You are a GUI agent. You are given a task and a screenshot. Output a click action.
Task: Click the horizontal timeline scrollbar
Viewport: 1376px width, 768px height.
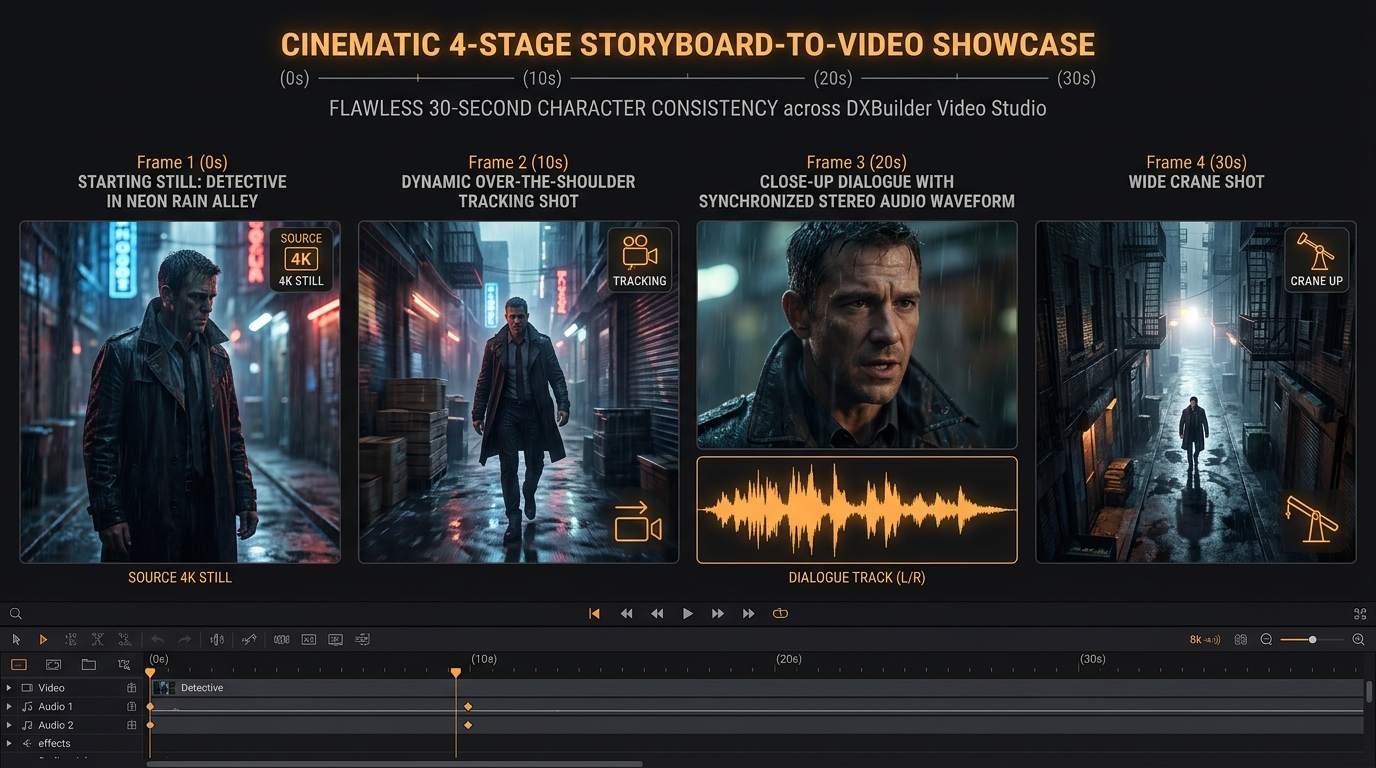tap(394, 764)
